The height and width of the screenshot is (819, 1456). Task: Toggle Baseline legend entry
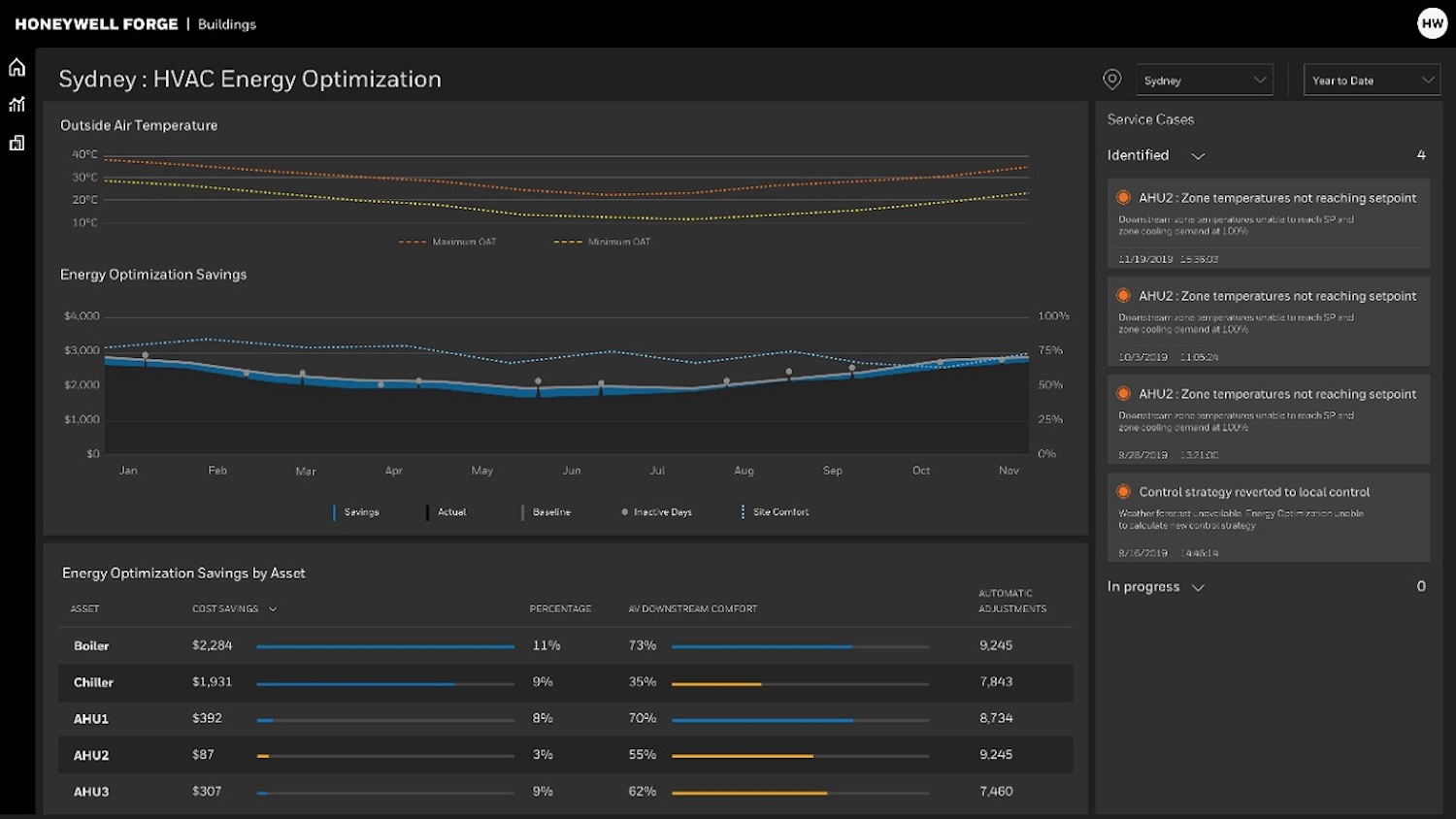[546, 512]
